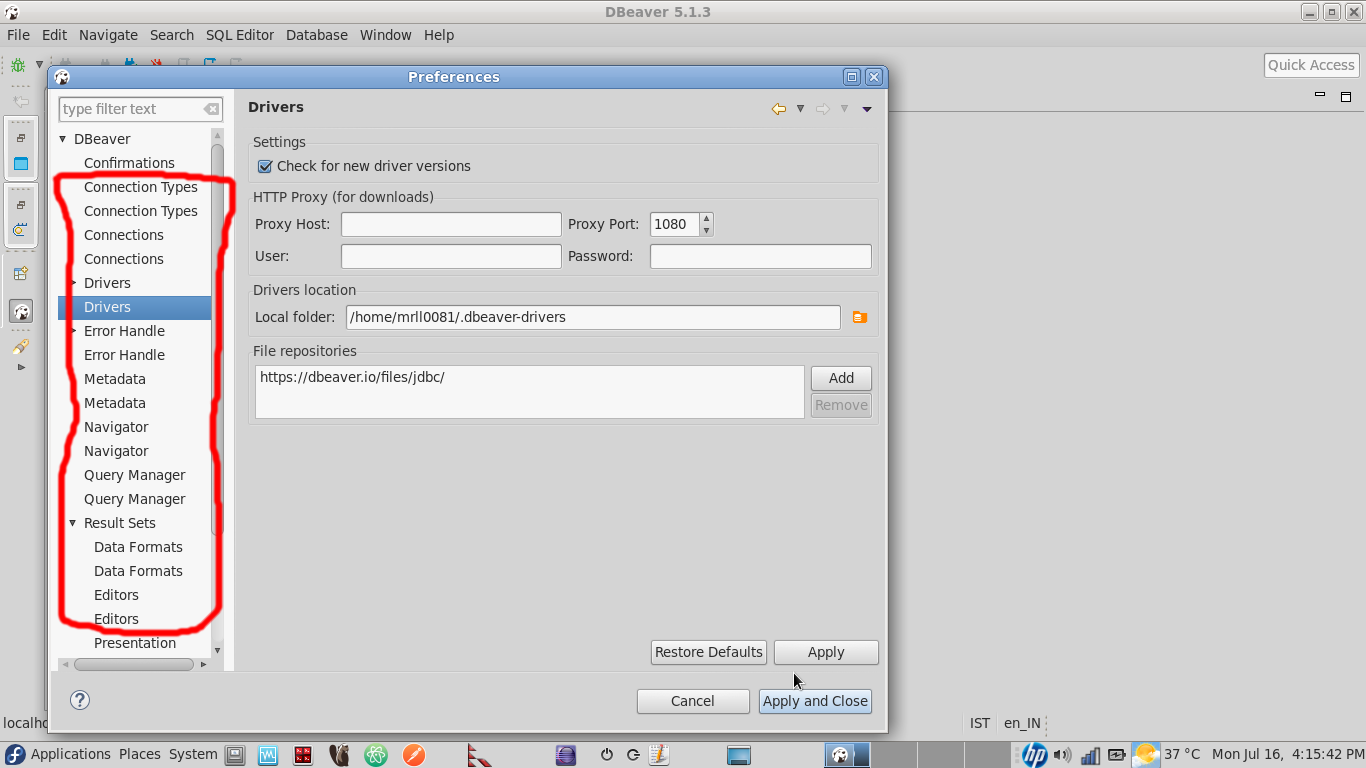This screenshot has height=768, width=1366.
Task: Click the DBeaver globe icon in the sidebar
Action: (x=21, y=311)
